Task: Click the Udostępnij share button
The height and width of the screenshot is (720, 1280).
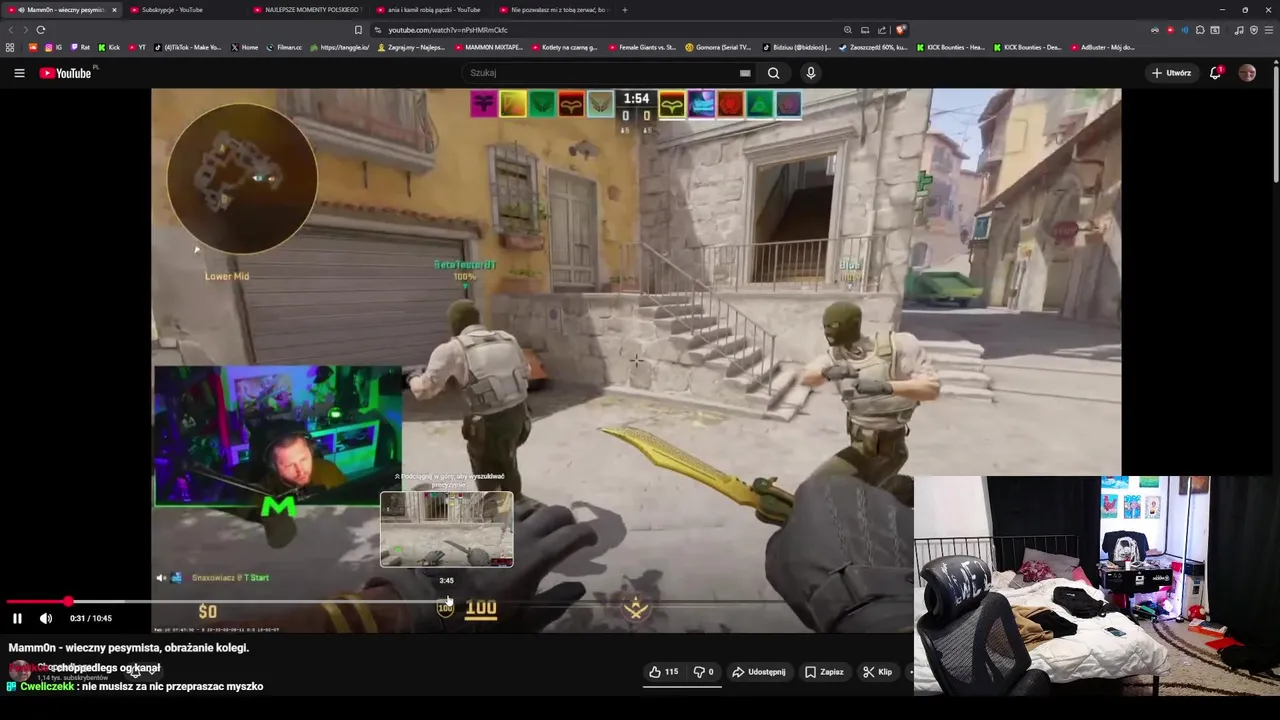Action: 759,672
